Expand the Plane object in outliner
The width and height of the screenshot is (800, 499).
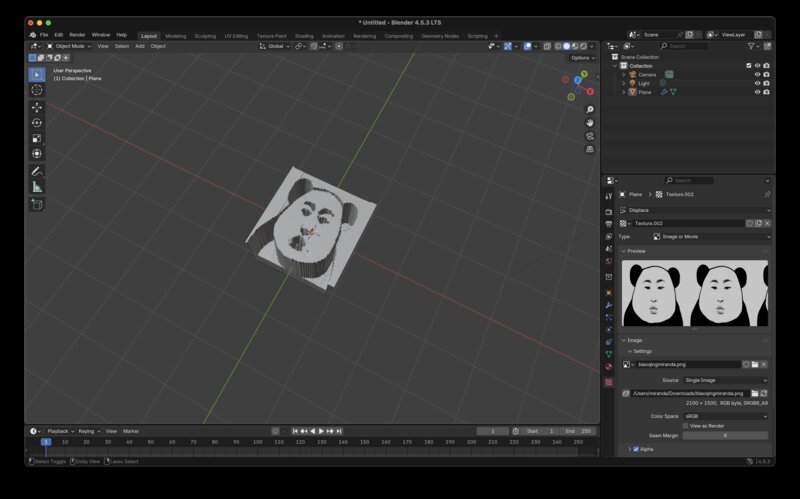point(623,92)
